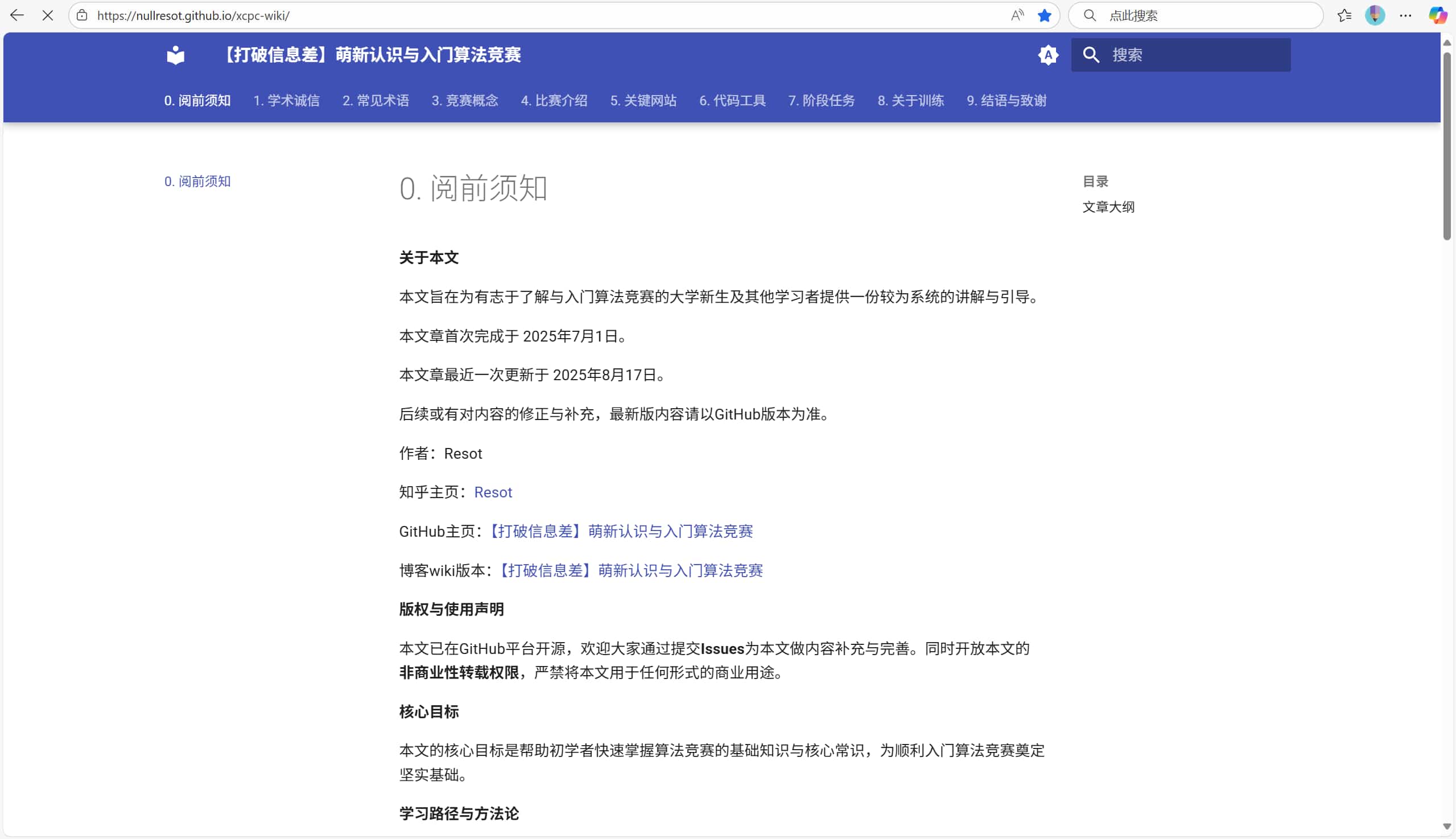View site information lock icon
Image resolution: width=1456 pixels, height=839 pixels.
pos(82,15)
